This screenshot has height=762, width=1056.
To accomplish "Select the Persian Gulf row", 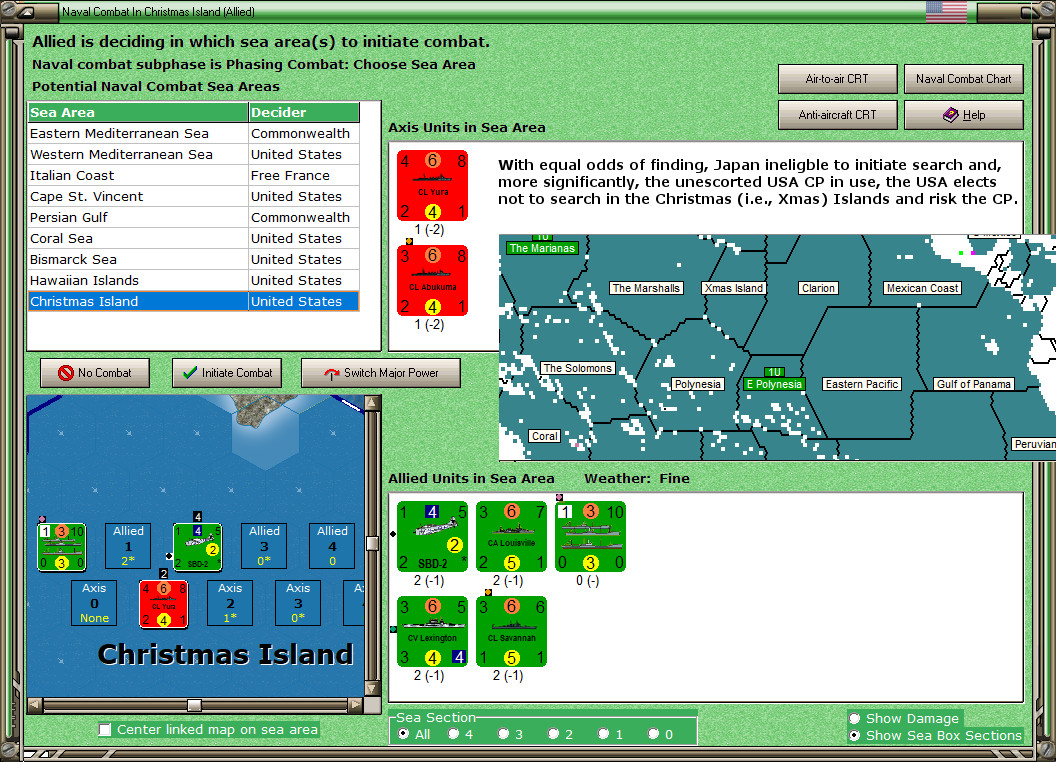I will [193, 217].
